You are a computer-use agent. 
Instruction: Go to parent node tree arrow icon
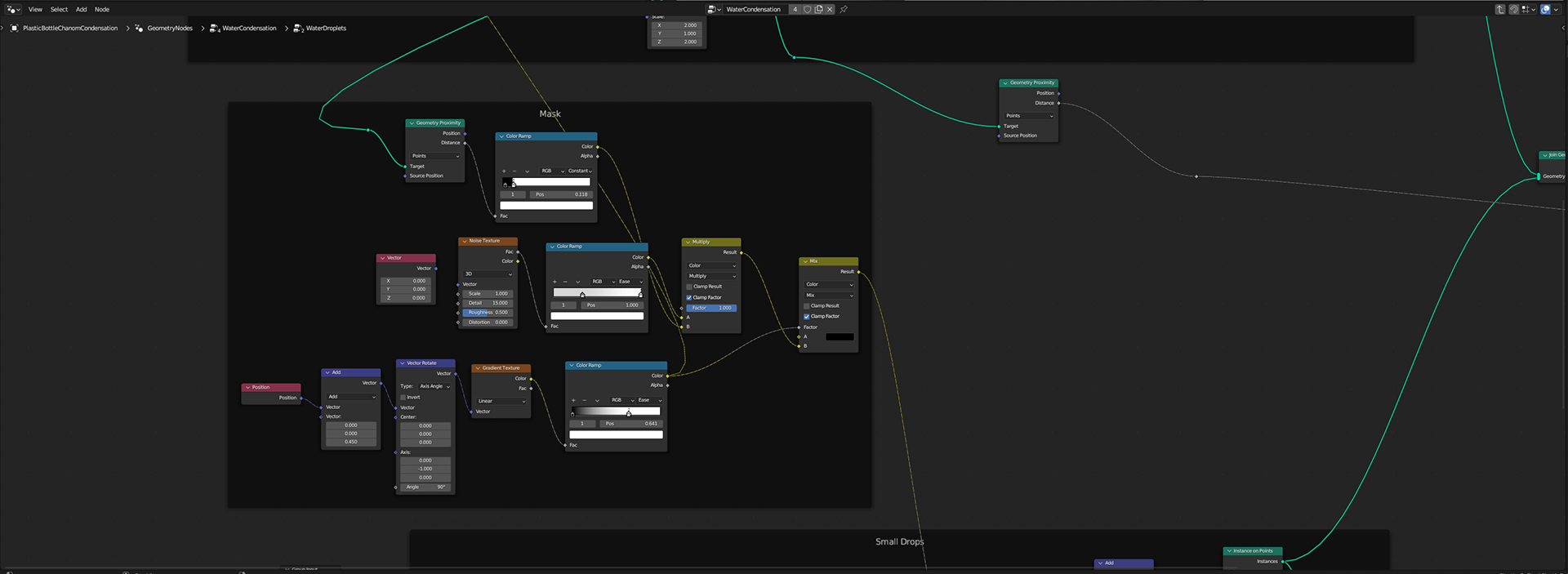pyautogui.click(x=1500, y=9)
